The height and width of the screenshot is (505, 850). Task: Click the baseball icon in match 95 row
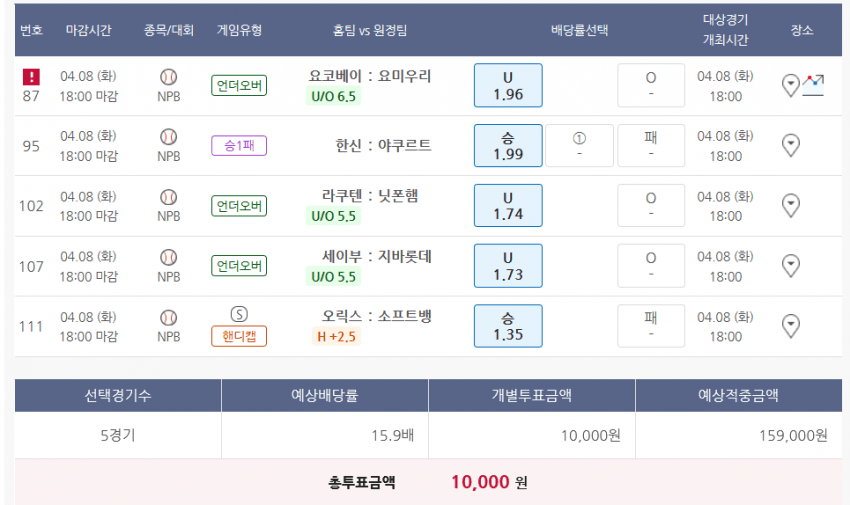[x=169, y=137]
